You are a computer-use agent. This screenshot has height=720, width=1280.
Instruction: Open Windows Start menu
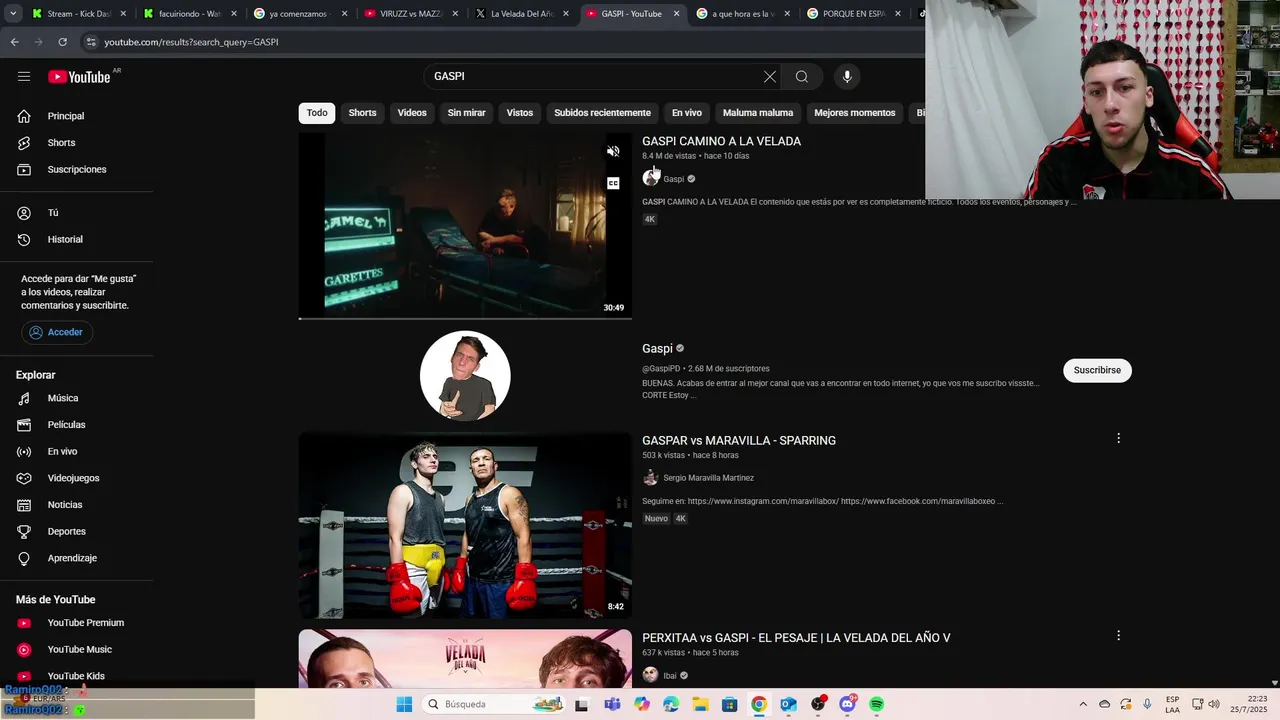[404, 704]
